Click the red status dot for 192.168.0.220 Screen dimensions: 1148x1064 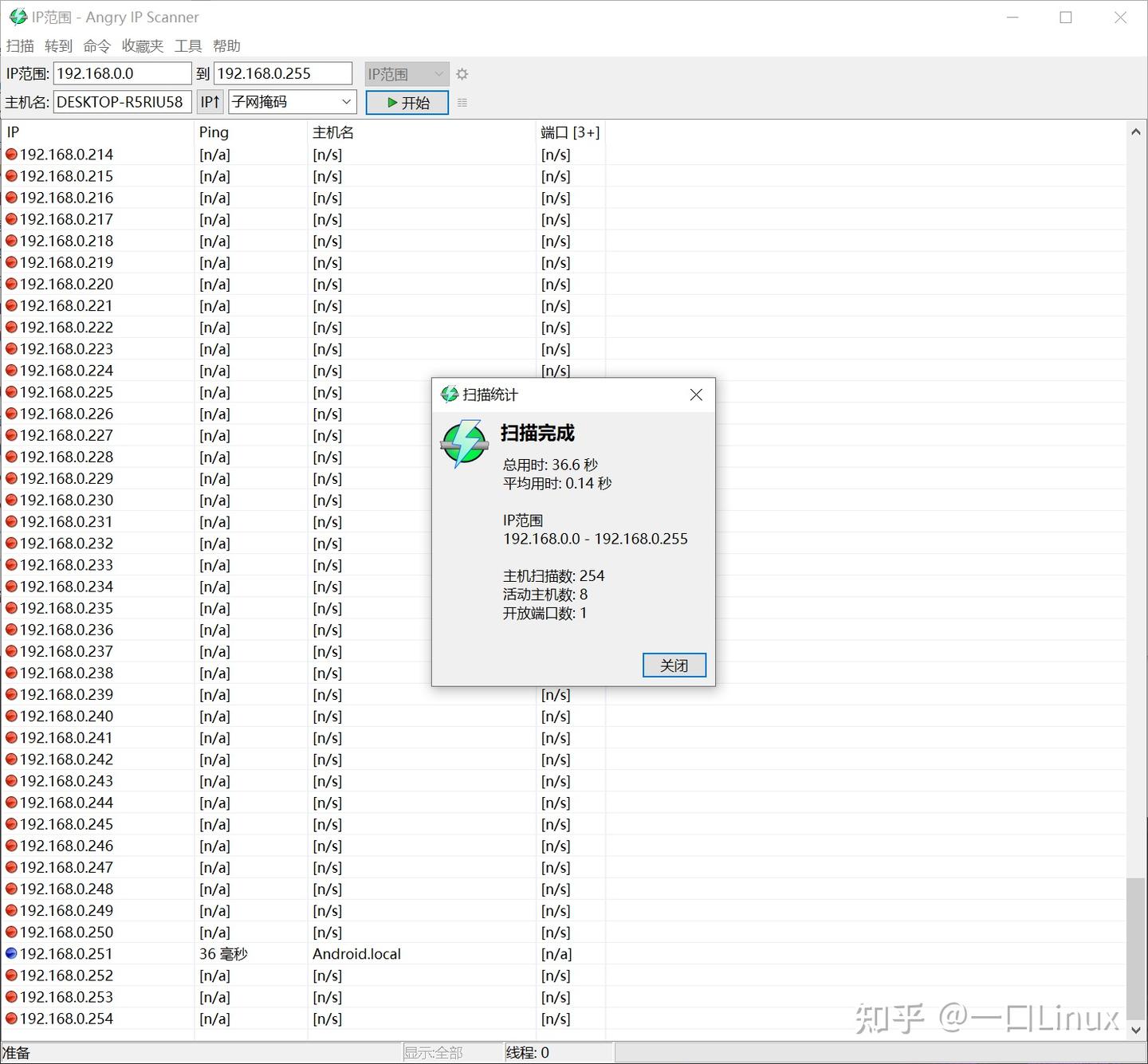11,285
